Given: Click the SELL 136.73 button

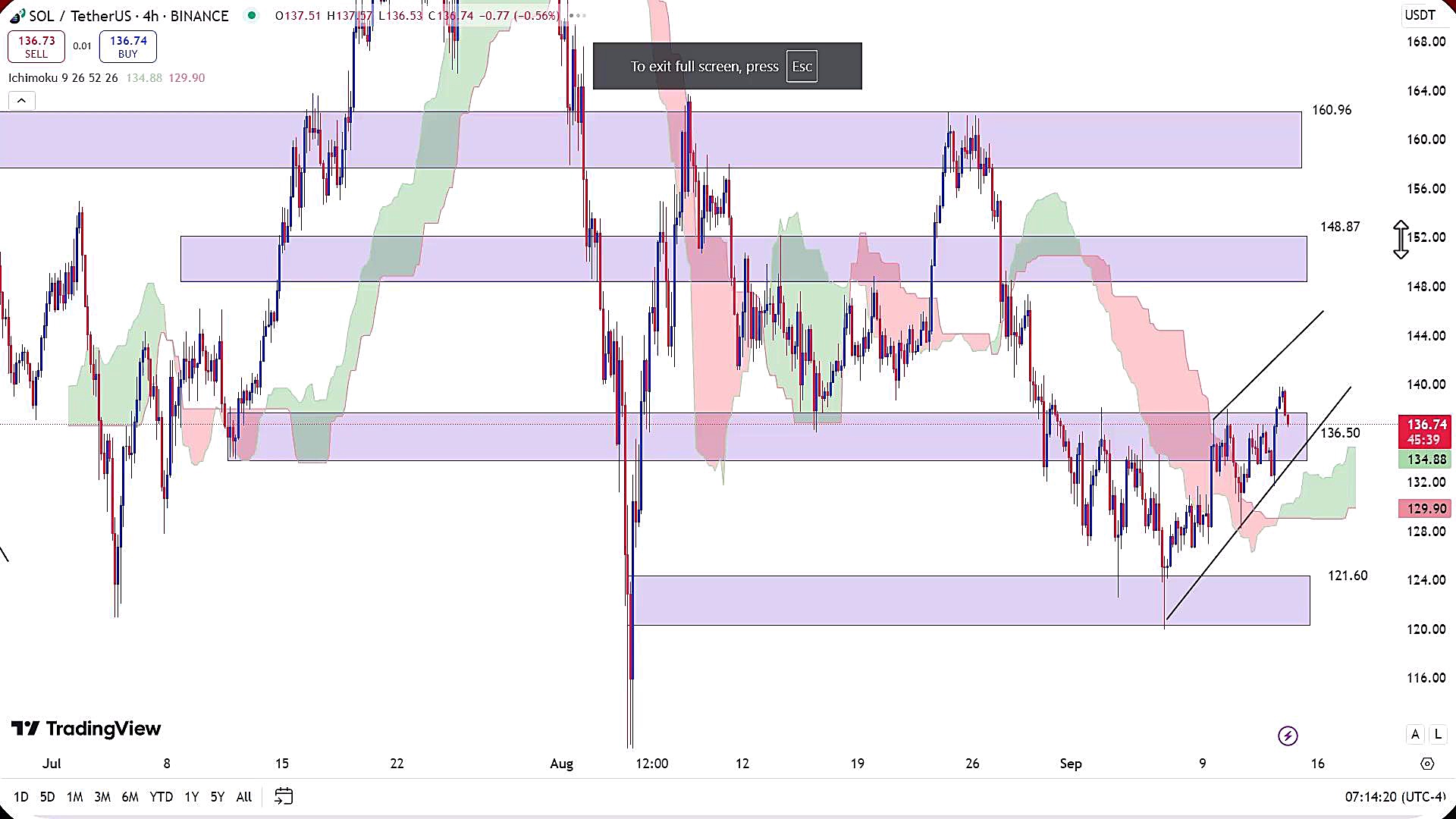Looking at the screenshot, I should (x=36, y=47).
